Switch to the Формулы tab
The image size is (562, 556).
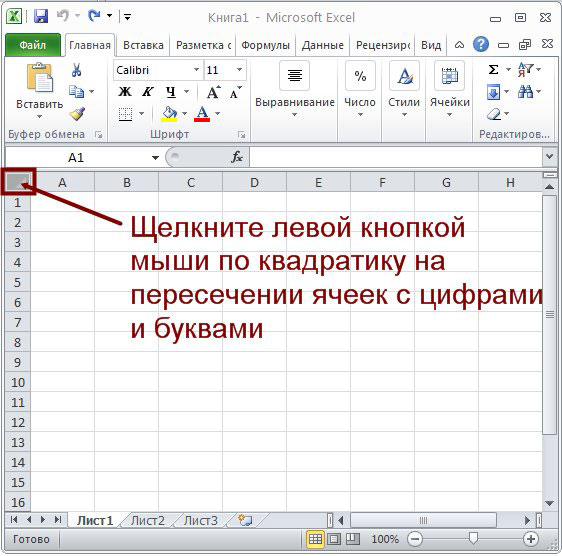point(265,45)
